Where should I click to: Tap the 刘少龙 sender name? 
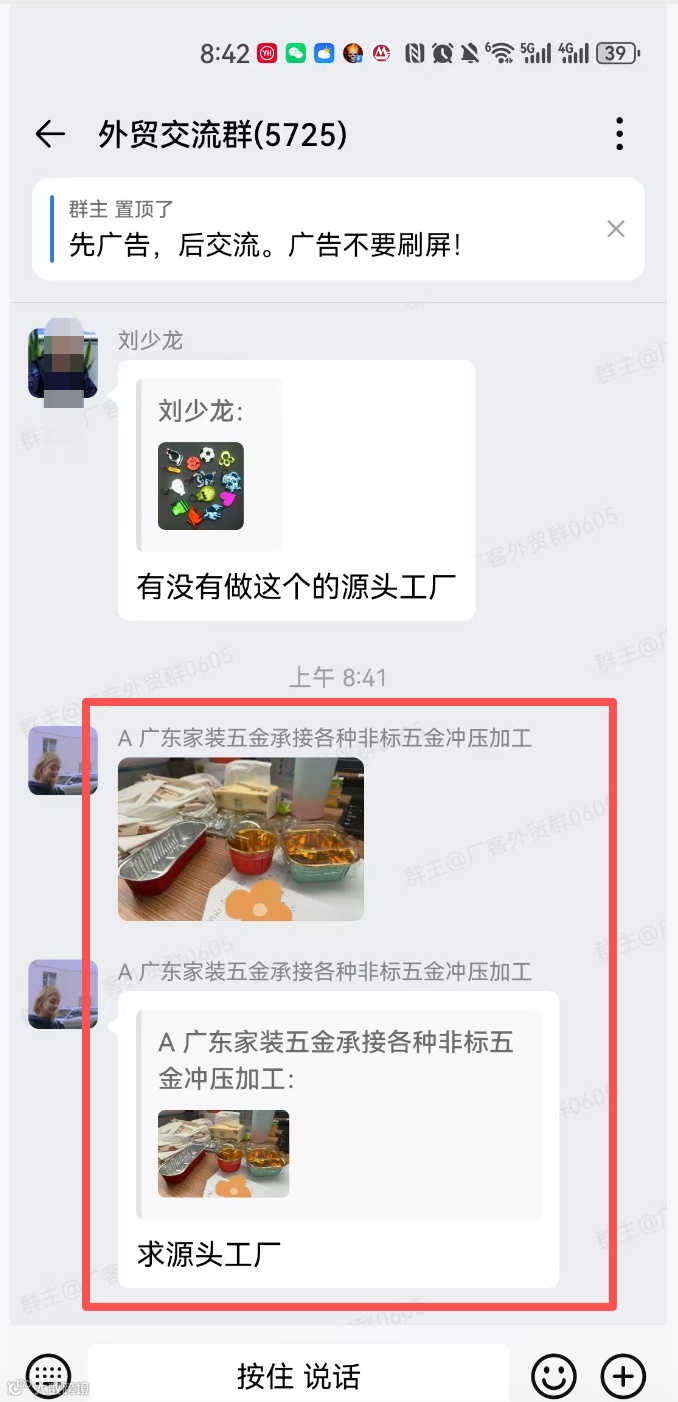pos(150,341)
